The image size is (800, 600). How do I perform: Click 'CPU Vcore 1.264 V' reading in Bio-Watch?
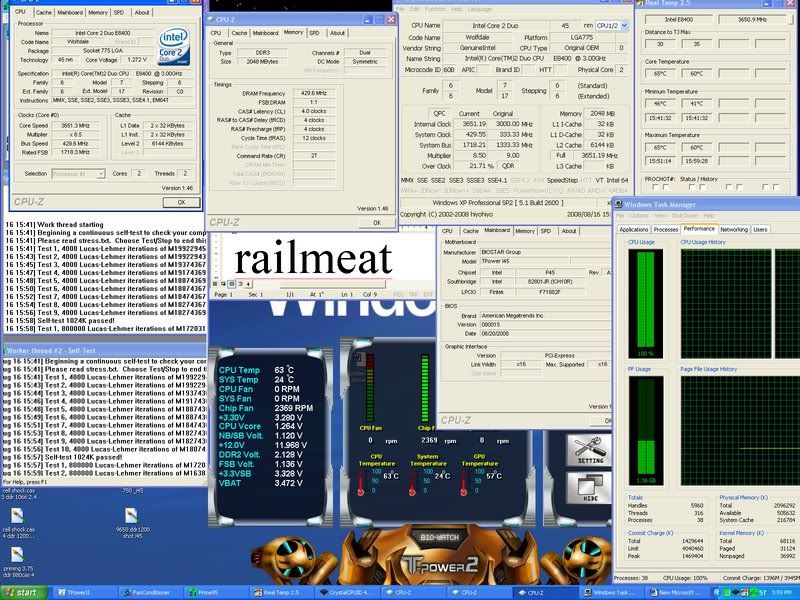pyautogui.click(x=260, y=427)
